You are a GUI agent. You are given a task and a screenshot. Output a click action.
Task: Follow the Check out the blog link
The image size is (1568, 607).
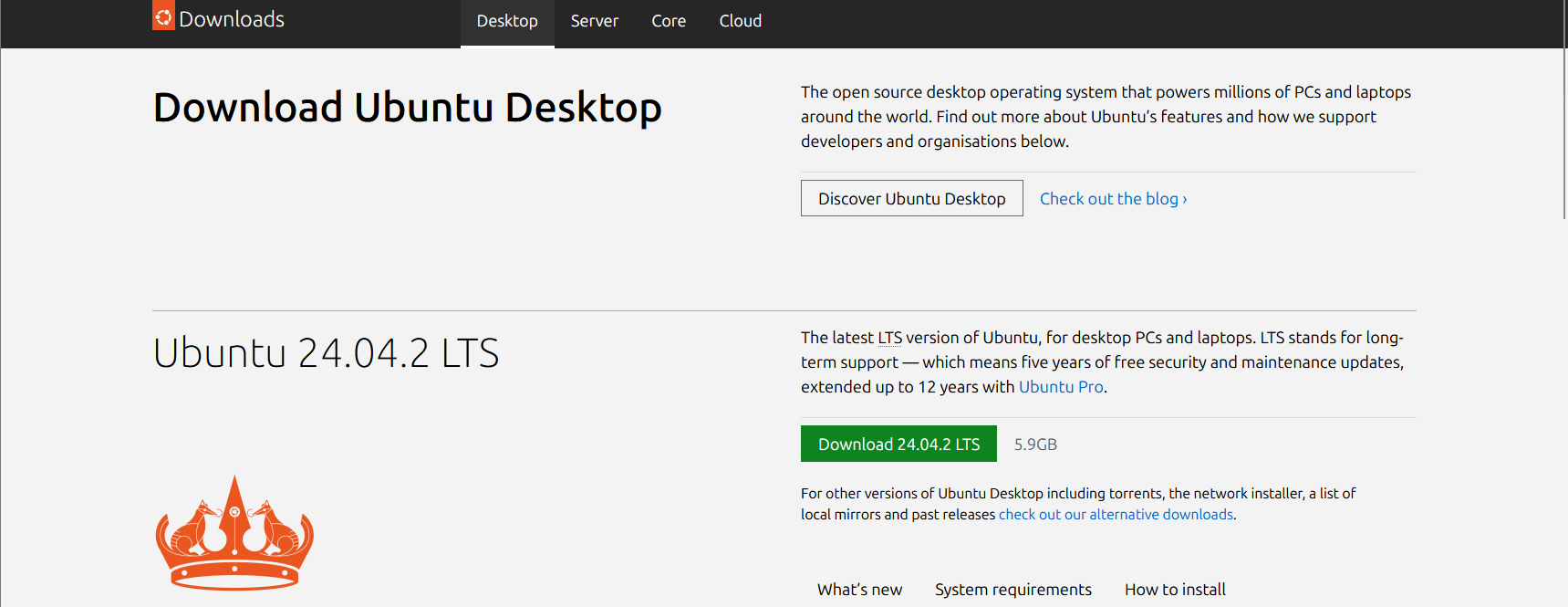click(1114, 199)
